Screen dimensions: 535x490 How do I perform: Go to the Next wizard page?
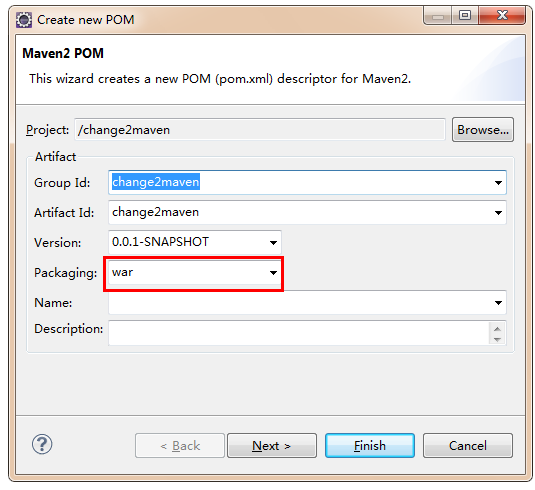tap(272, 446)
